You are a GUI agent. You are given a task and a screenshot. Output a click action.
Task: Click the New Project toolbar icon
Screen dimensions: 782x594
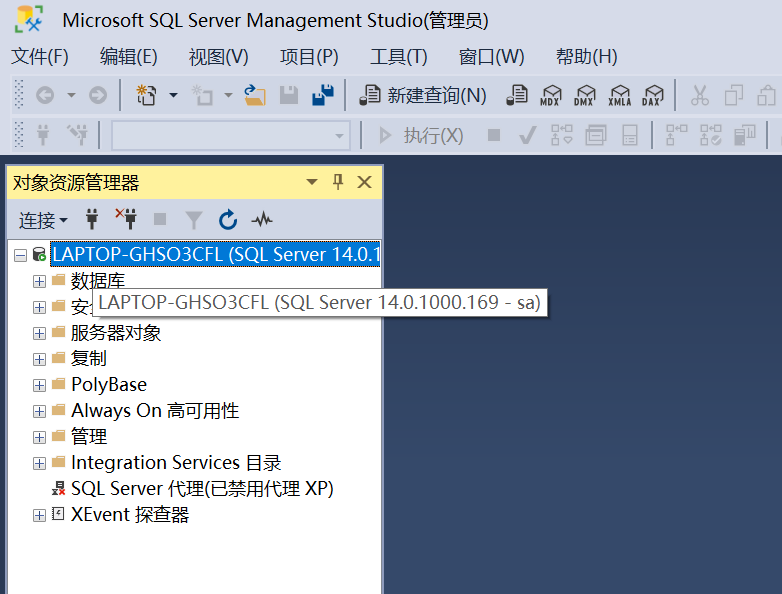[146, 95]
